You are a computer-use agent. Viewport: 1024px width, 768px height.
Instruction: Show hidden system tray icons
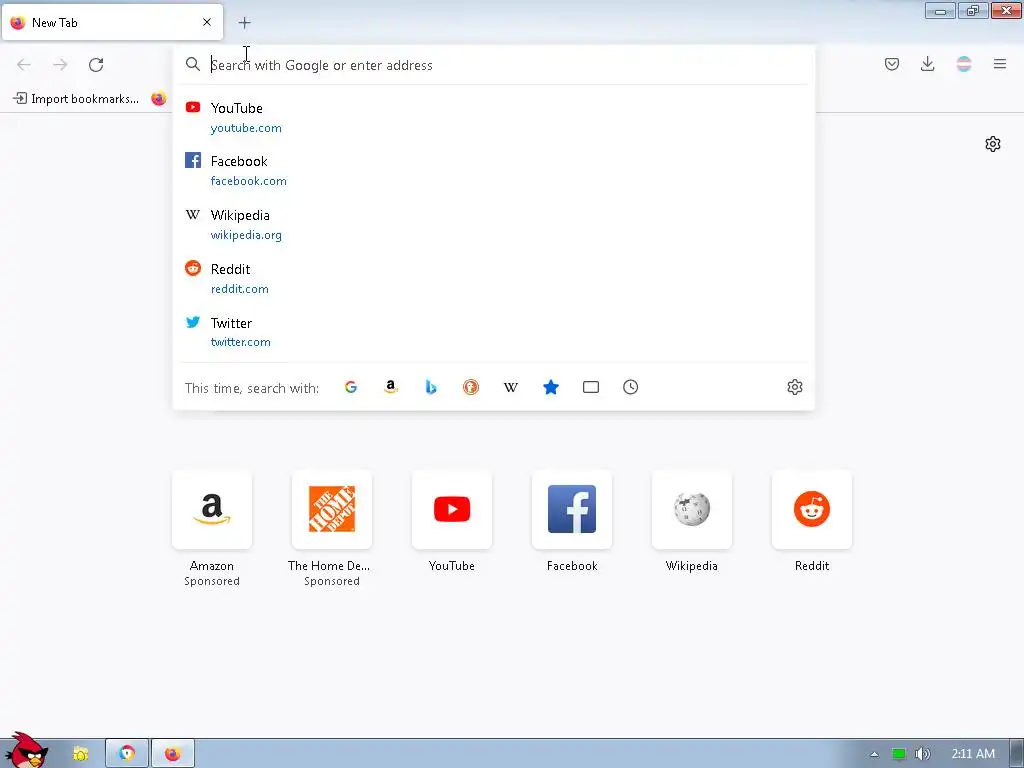coord(874,754)
